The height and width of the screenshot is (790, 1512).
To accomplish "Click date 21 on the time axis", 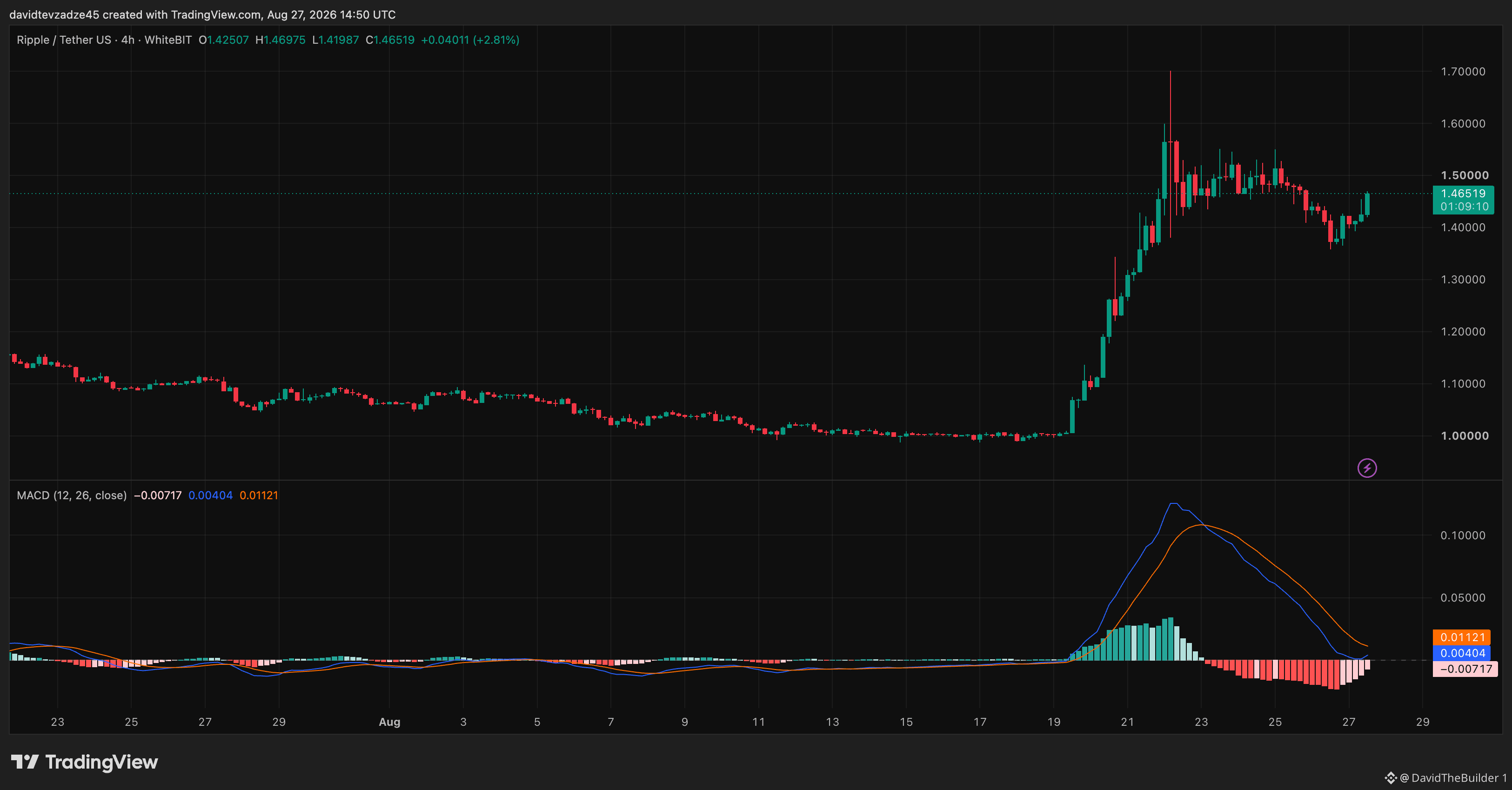I will (1128, 722).
